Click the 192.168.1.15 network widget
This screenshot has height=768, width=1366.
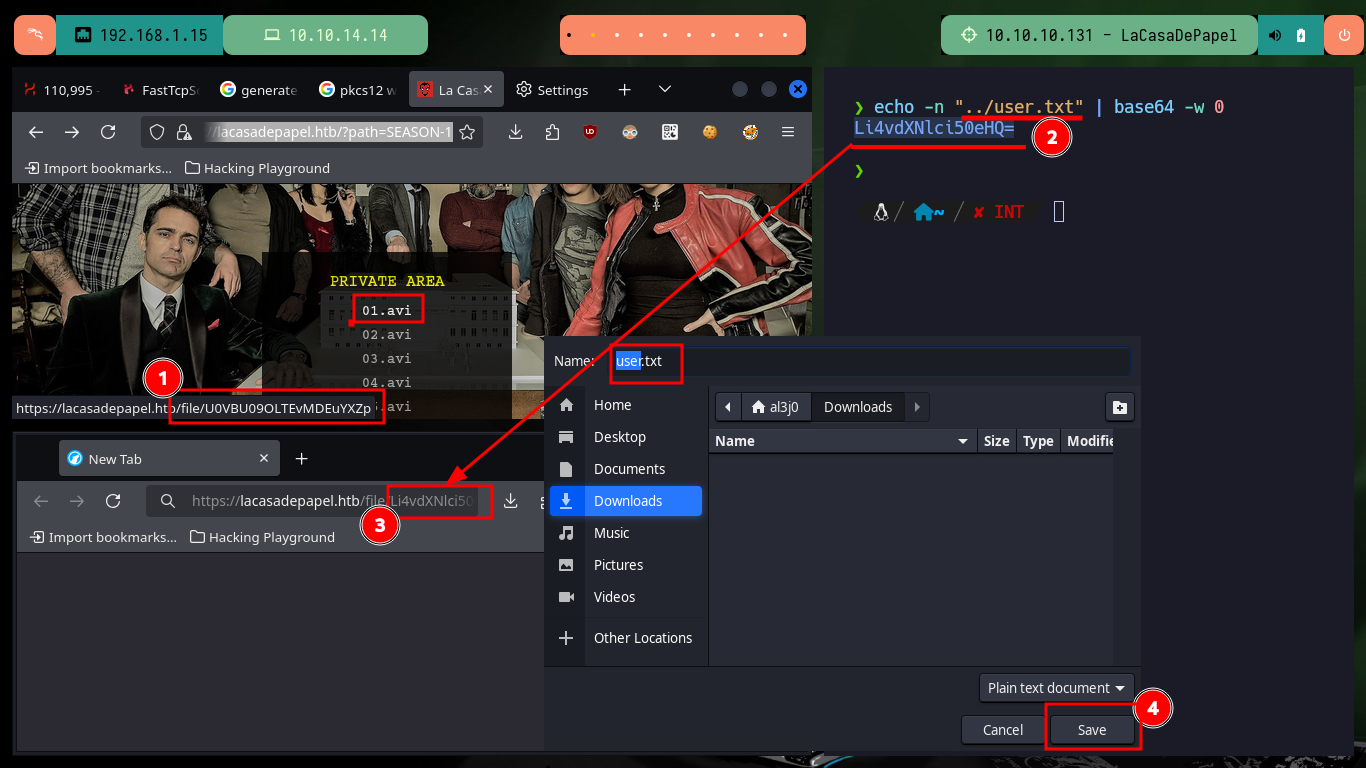[x=140, y=35]
